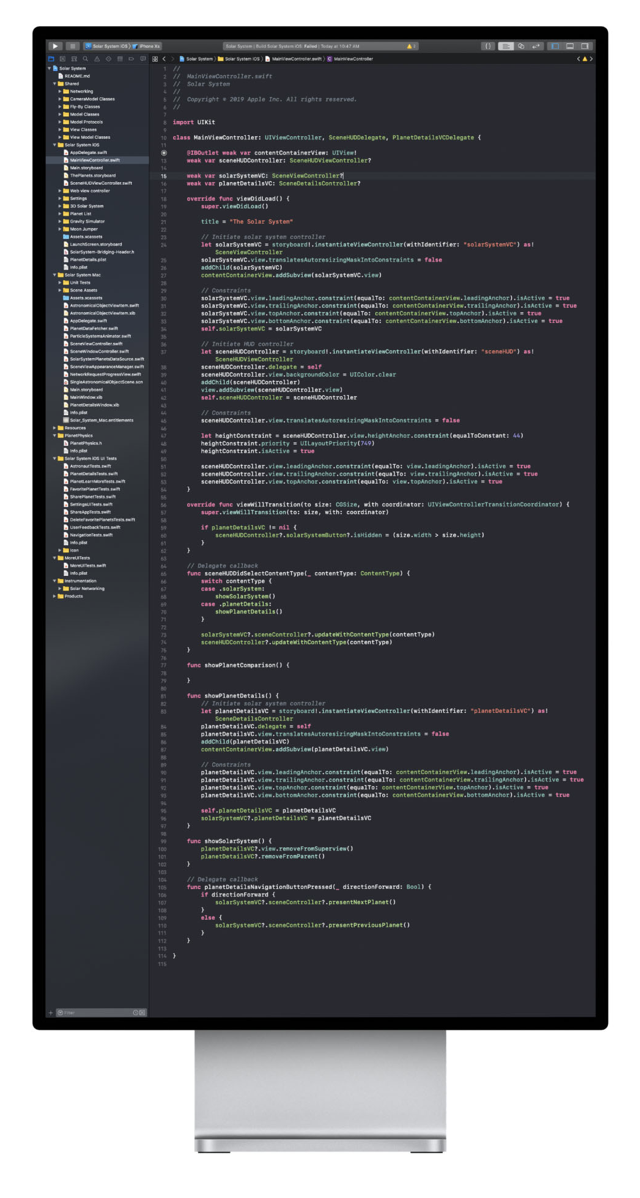The width and height of the screenshot is (640, 1198).
Task: Collapse the Solar System iOS group
Action: click(x=54, y=145)
